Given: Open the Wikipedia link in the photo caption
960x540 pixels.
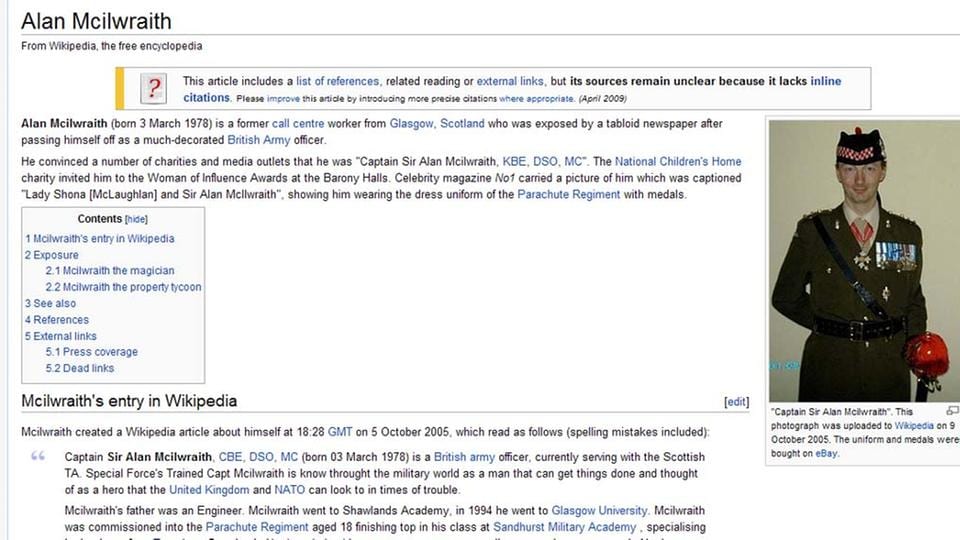Looking at the screenshot, I should point(914,426).
